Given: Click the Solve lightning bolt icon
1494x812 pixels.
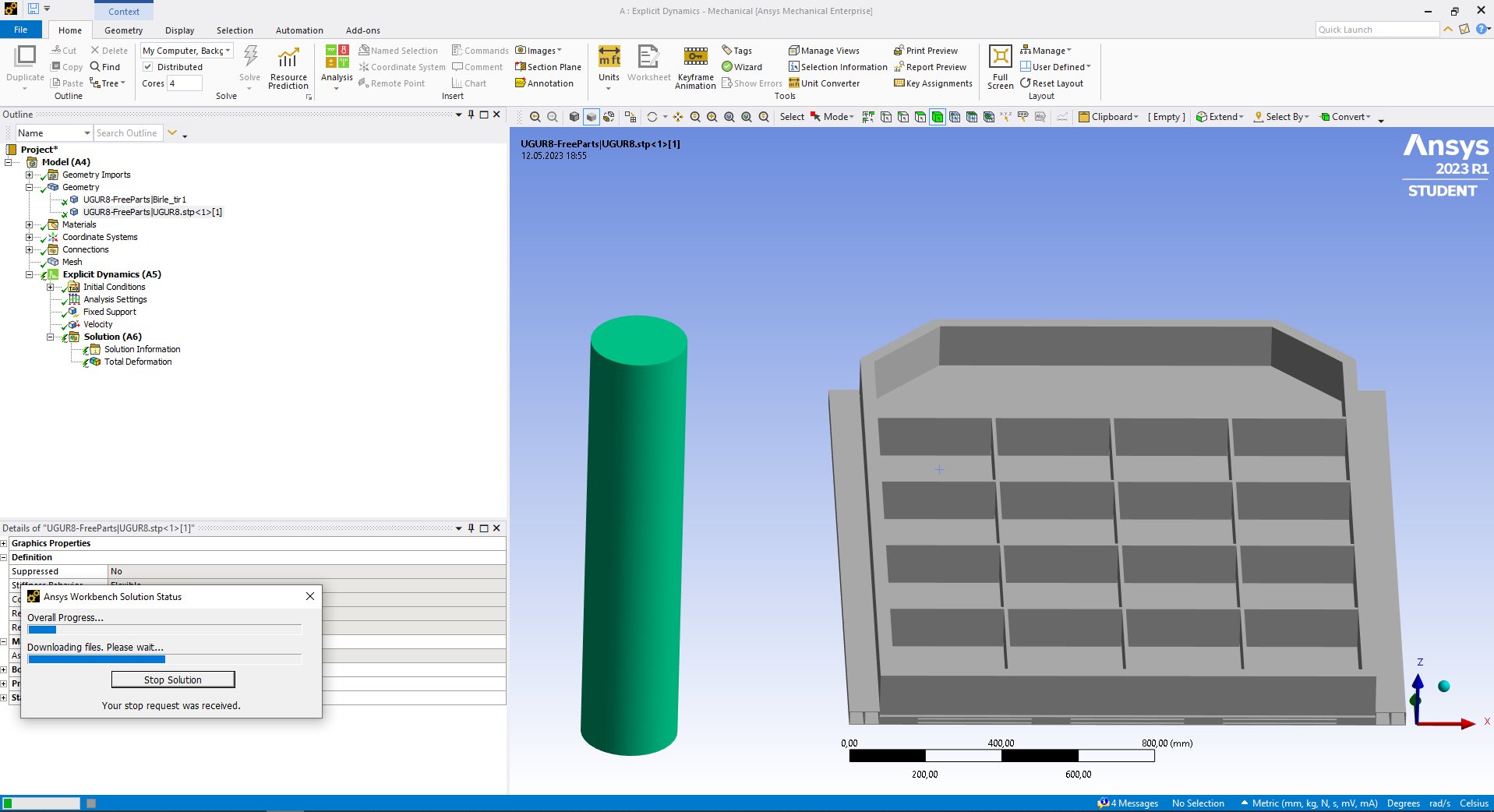Looking at the screenshot, I should pos(250,56).
